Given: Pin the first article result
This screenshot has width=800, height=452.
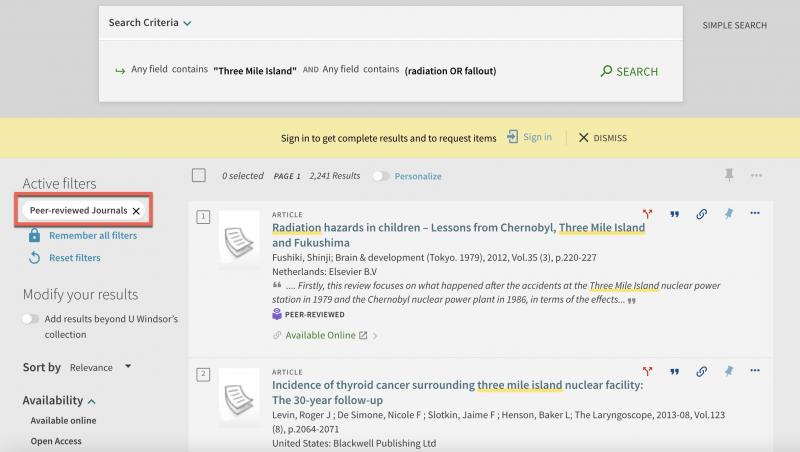Looking at the screenshot, I should [x=728, y=214].
